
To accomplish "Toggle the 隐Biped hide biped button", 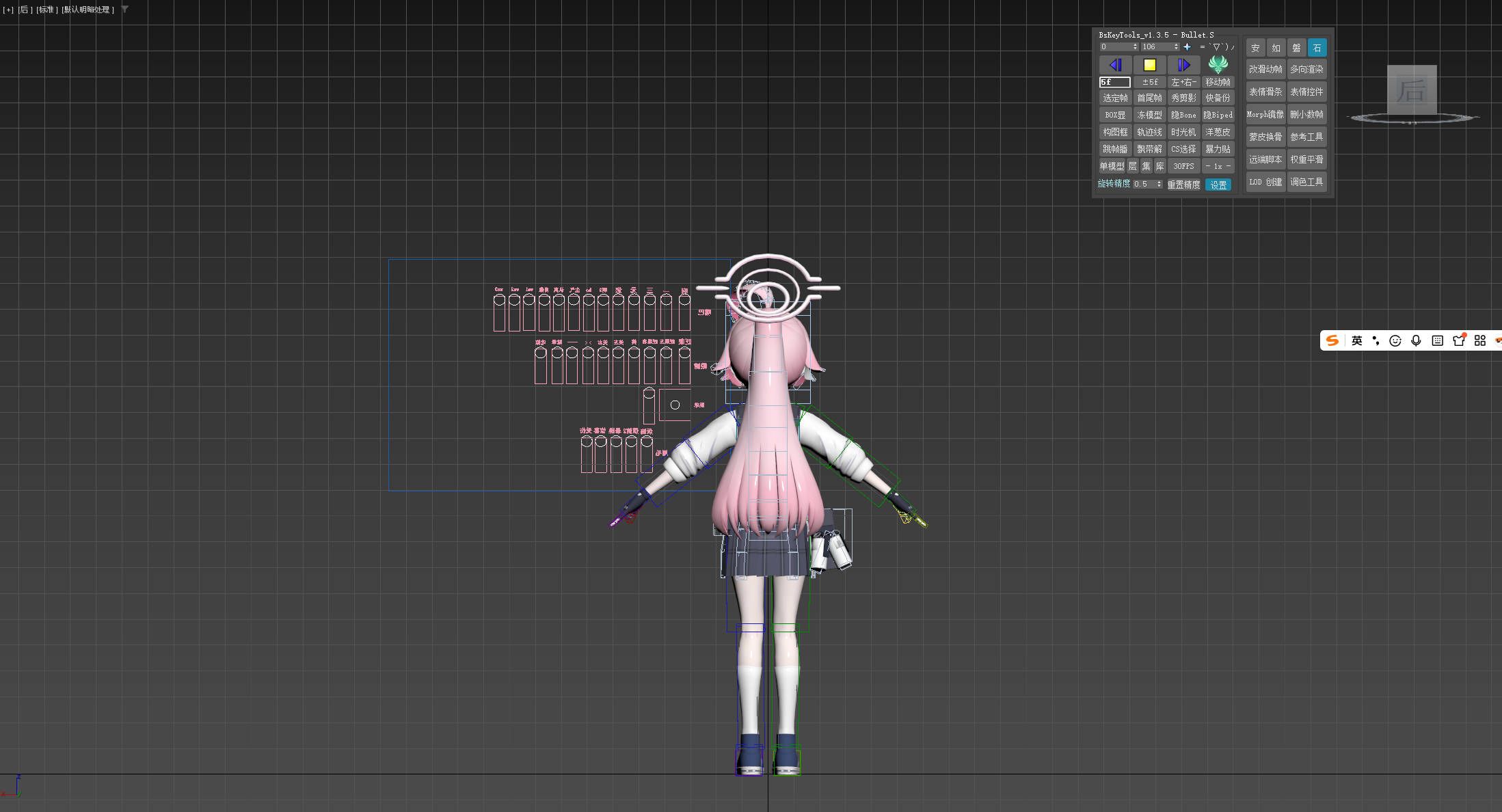I will 1218,115.
